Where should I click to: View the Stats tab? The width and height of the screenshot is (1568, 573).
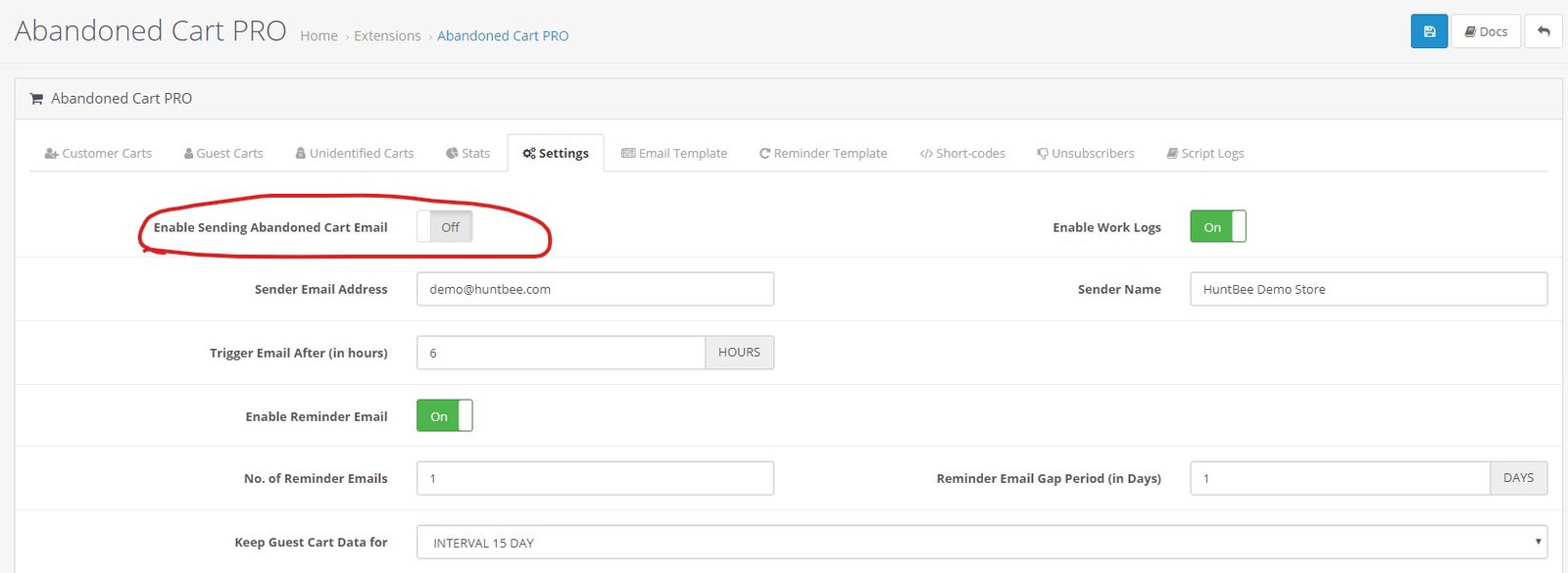pos(467,153)
